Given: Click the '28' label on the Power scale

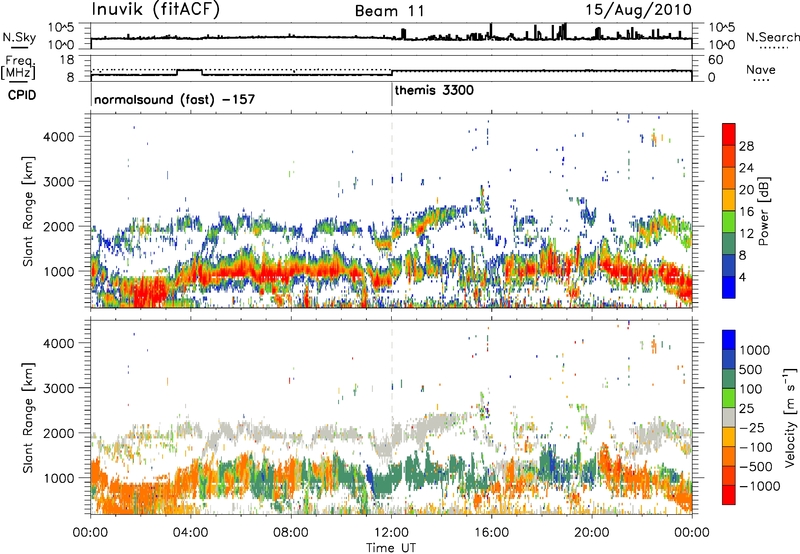Looking at the screenshot, I should (746, 146).
